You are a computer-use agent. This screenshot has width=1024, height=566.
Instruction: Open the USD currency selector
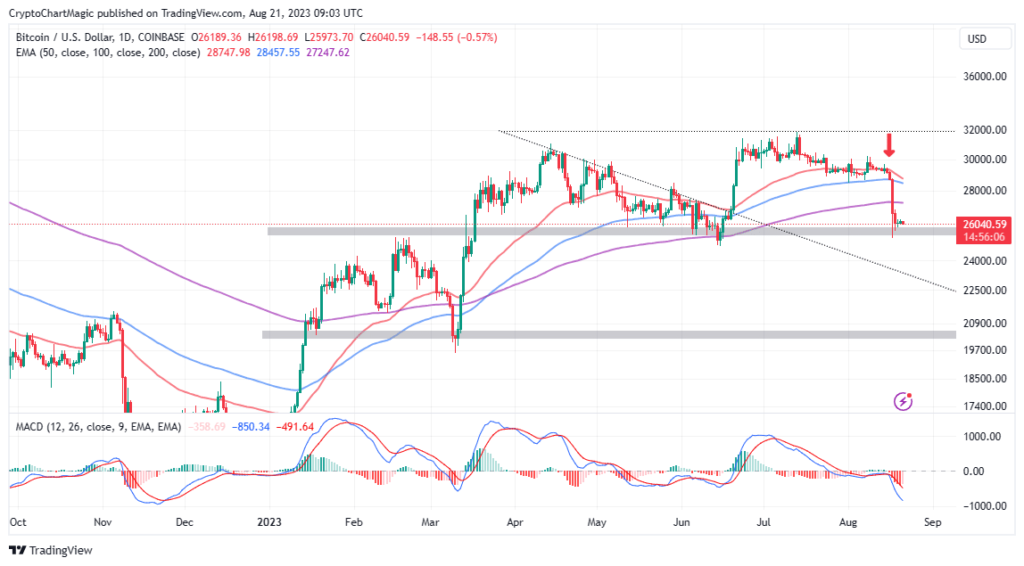click(x=976, y=38)
